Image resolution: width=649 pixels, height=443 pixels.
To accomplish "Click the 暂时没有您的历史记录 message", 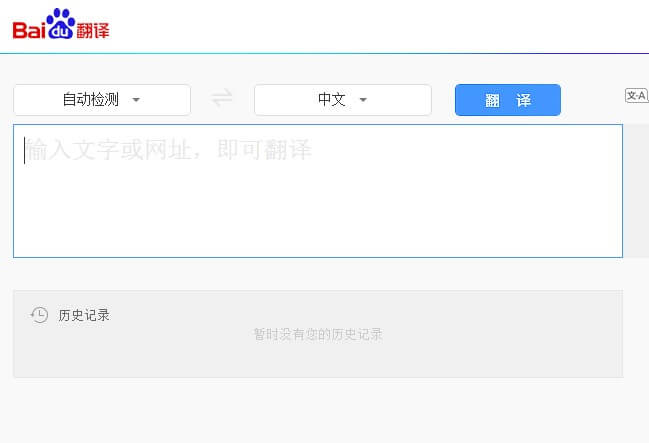I will click(318, 334).
